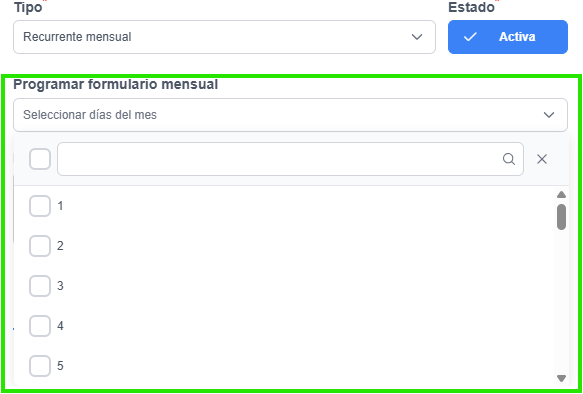Viewport: 583px width, 394px height.
Task: Check the box for day 5
Action: [x=40, y=366]
